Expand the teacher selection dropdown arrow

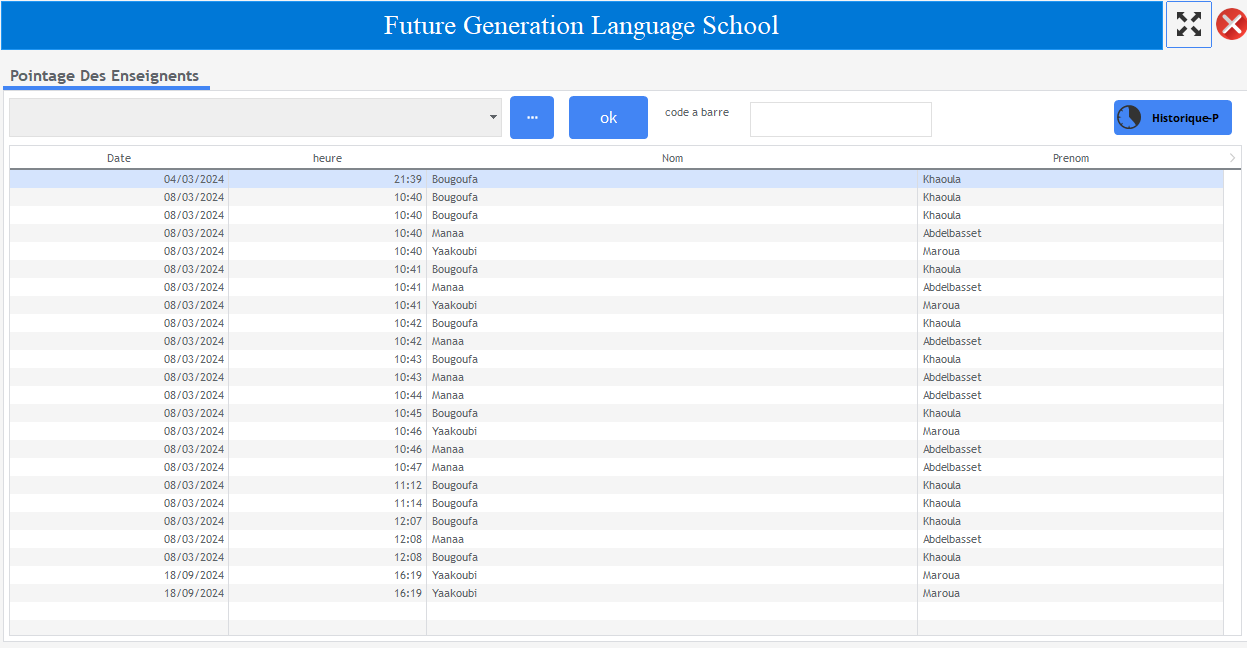494,118
